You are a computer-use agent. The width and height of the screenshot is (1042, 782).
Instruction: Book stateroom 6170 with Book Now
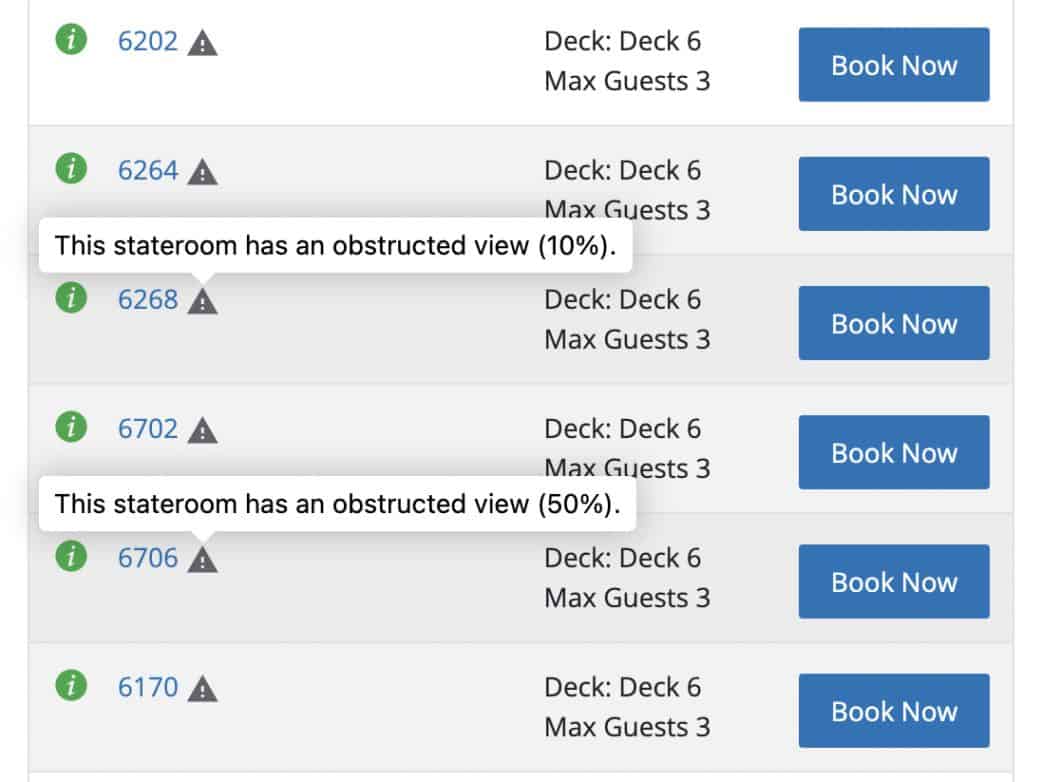893,711
